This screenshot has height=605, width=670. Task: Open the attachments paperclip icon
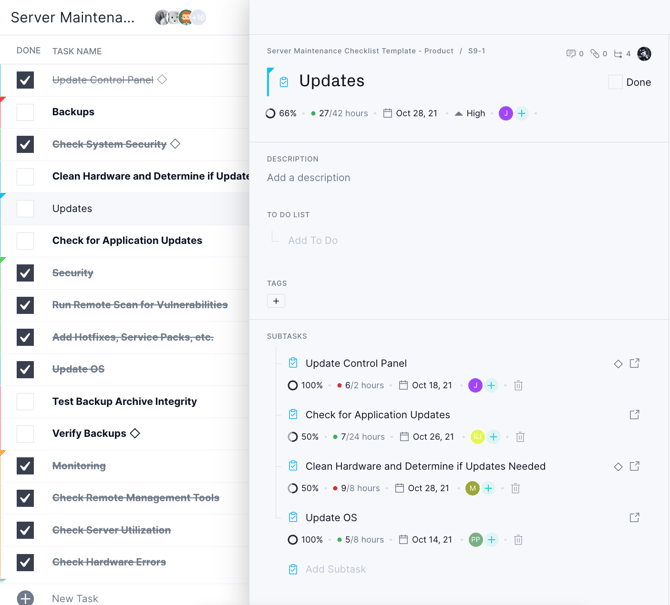(x=595, y=53)
